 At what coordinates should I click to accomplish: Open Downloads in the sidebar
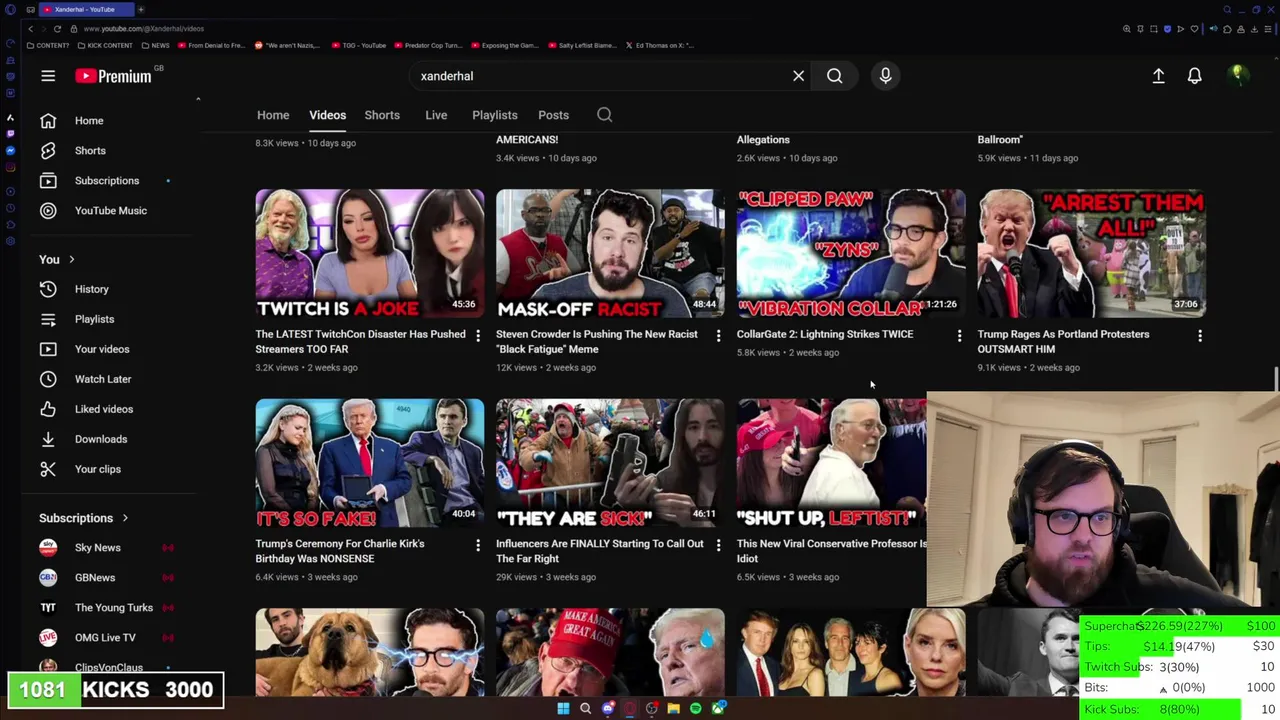click(x=110, y=439)
